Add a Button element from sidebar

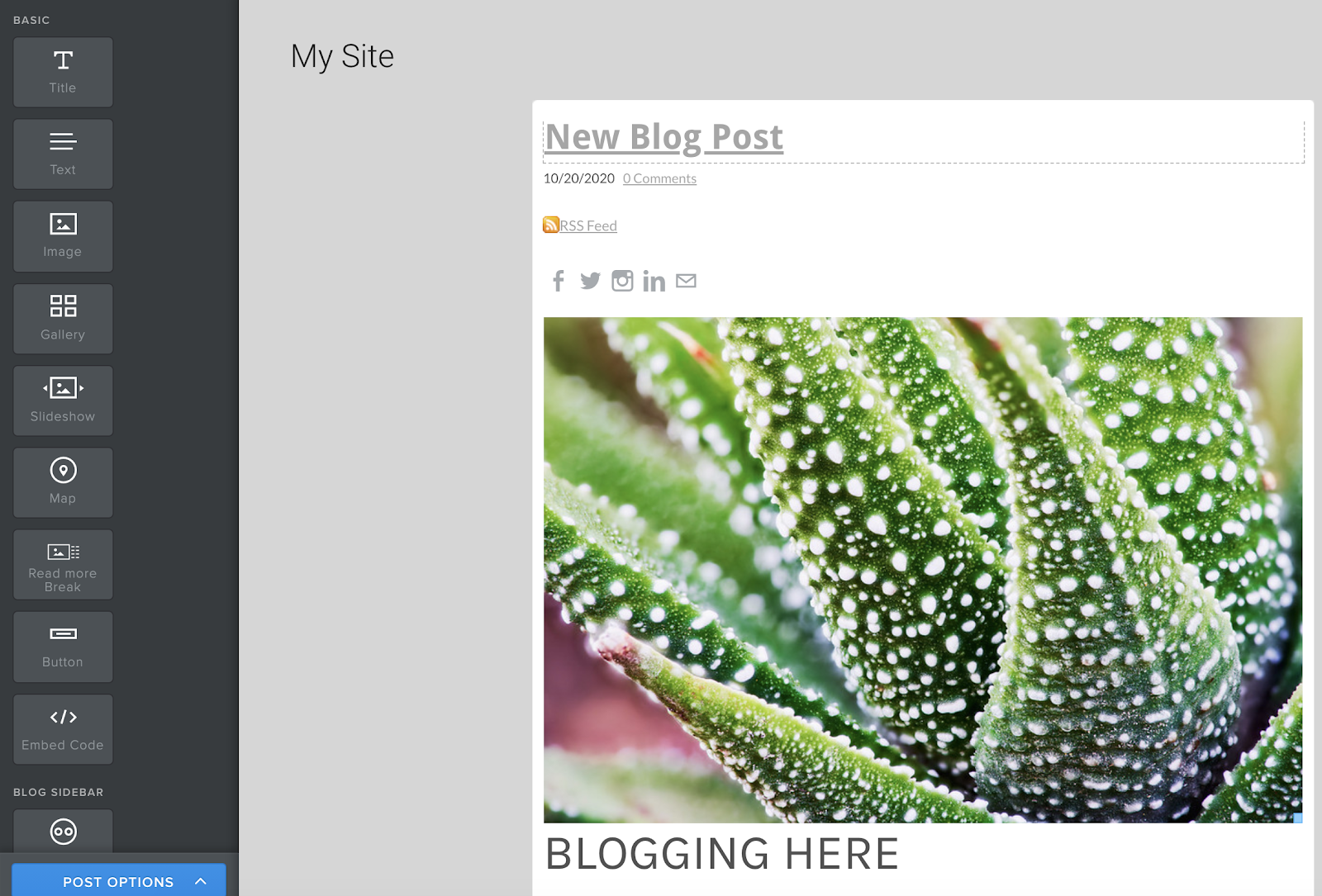pyautogui.click(x=62, y=647)
